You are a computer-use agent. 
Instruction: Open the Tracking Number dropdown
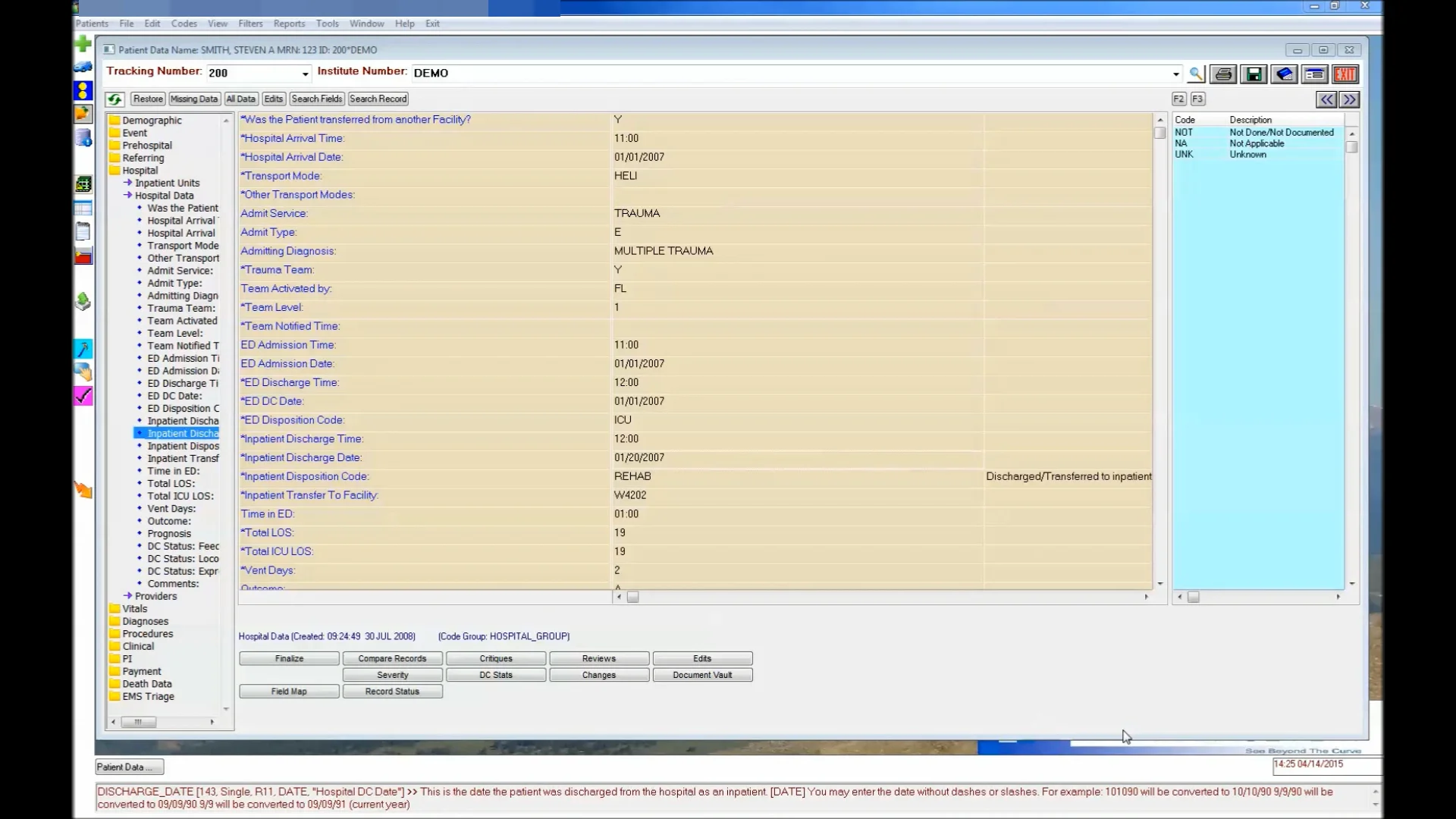click(306, 73)
